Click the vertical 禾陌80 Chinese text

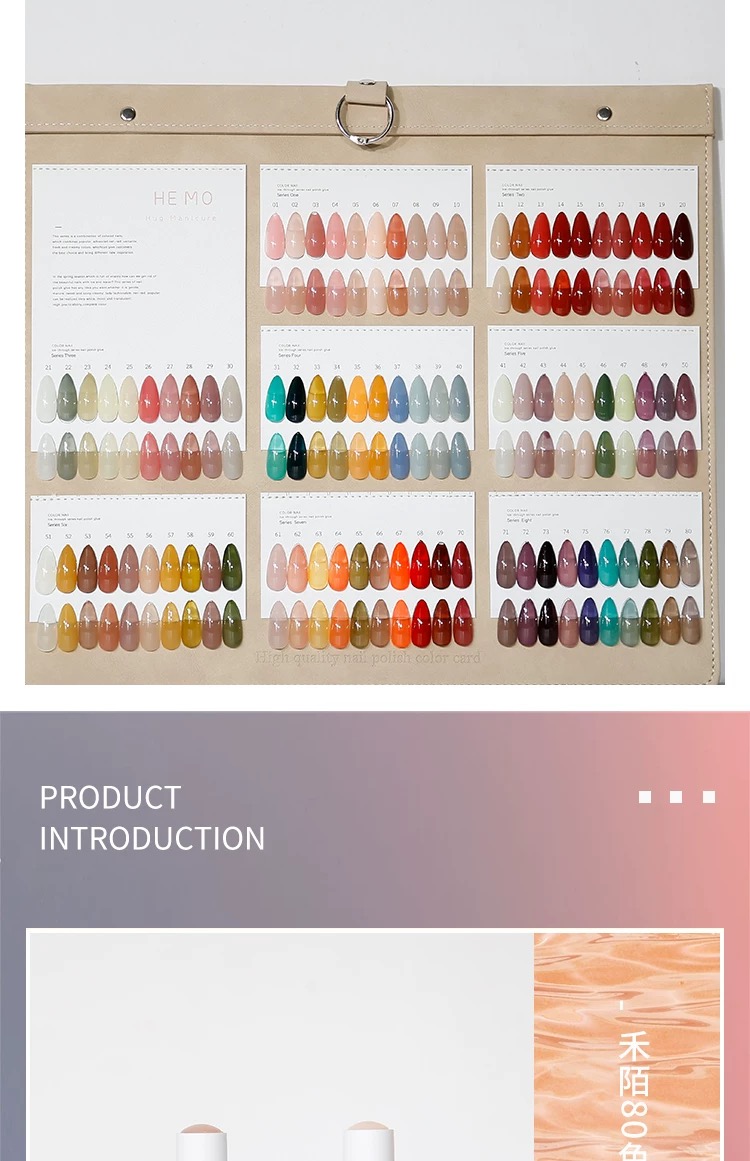point(634,1081)
